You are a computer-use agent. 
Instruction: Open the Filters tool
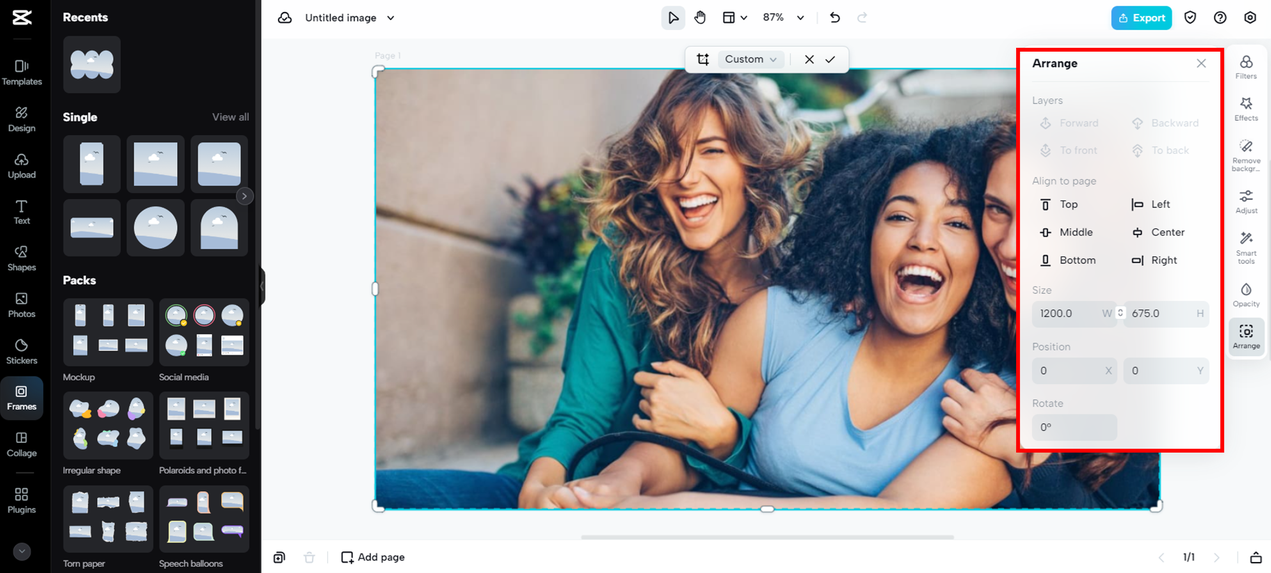1246,67
